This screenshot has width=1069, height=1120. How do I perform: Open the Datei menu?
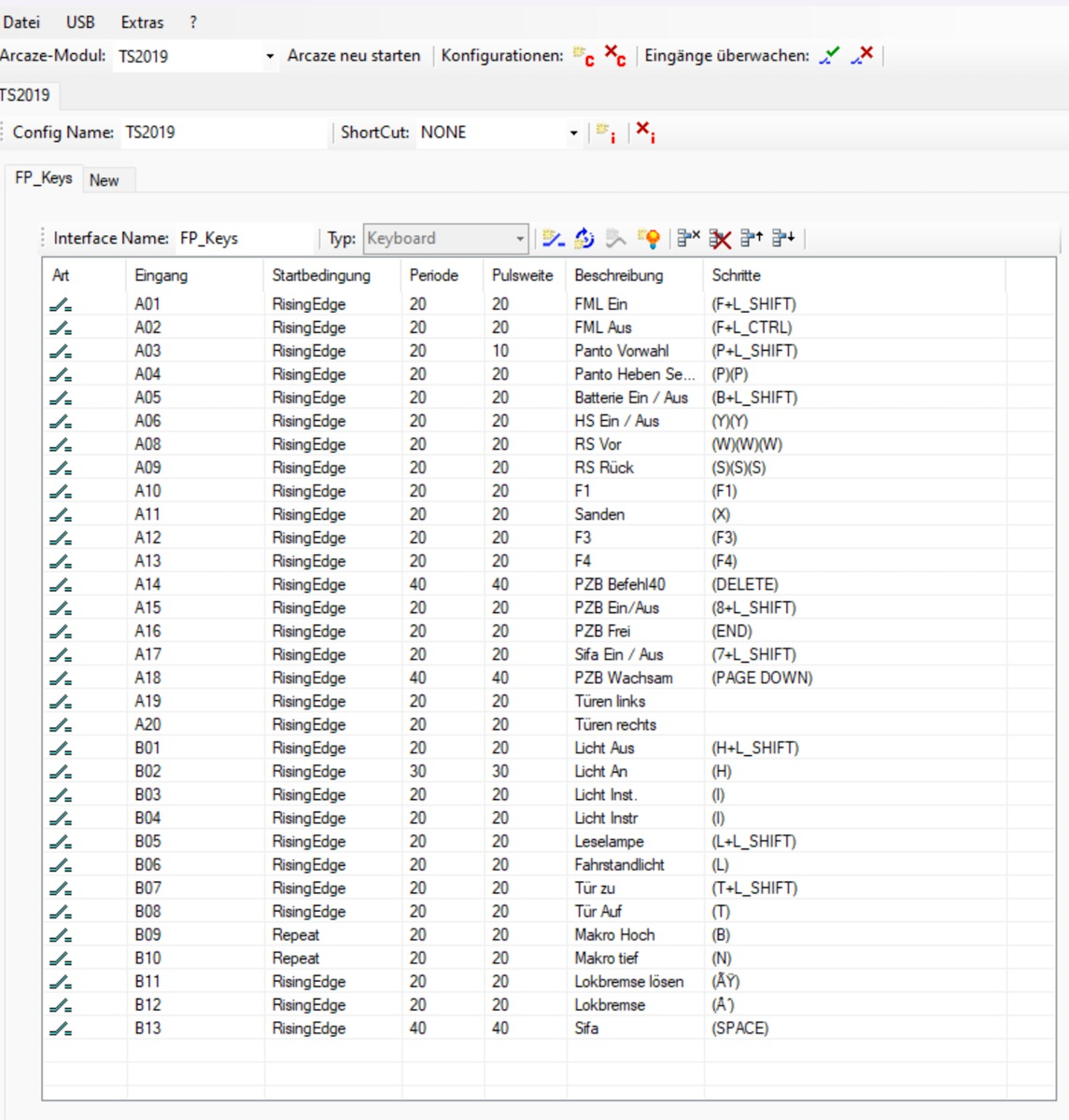[x=21, y=22]
